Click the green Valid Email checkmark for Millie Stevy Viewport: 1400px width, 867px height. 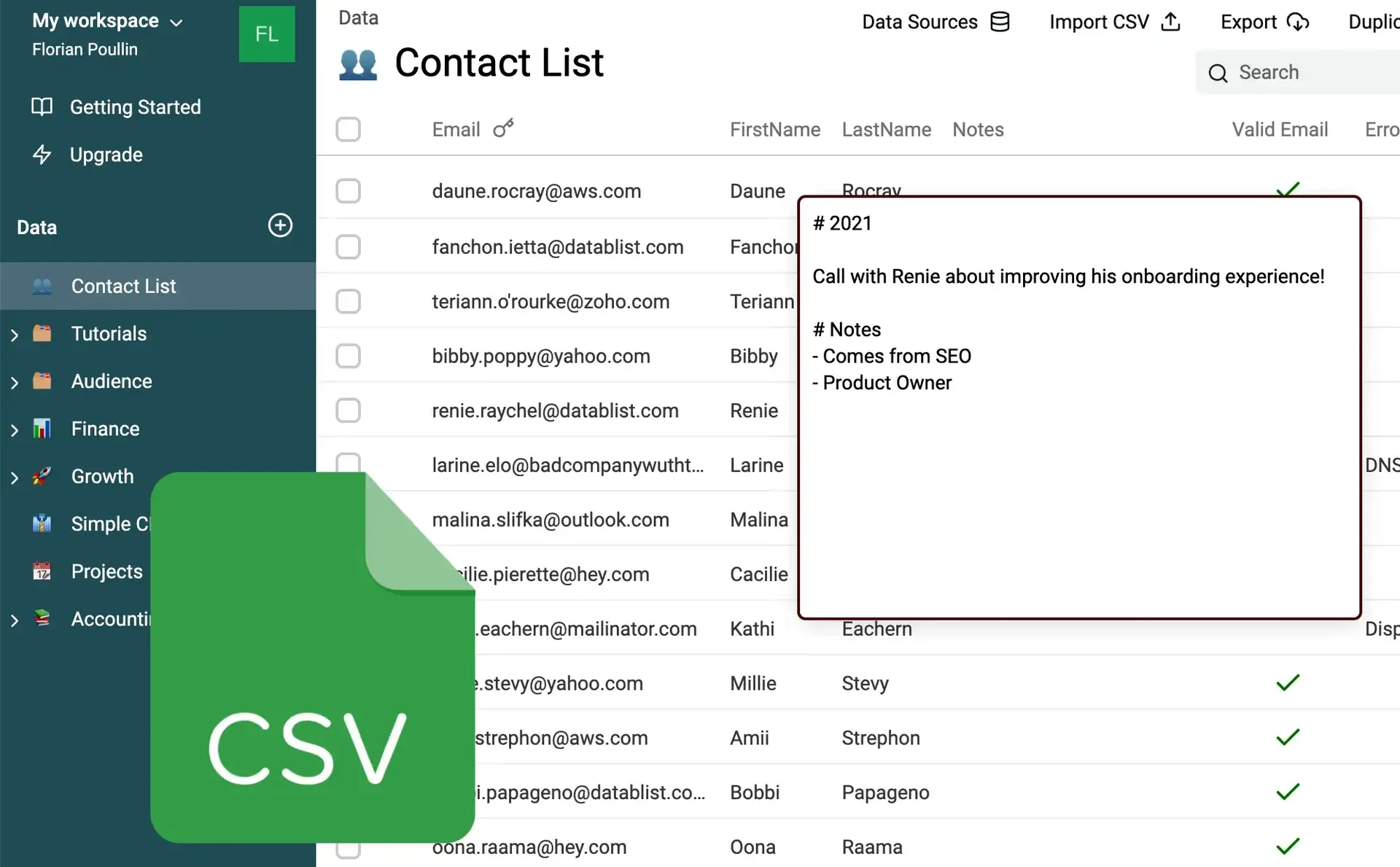point(1288,683)
